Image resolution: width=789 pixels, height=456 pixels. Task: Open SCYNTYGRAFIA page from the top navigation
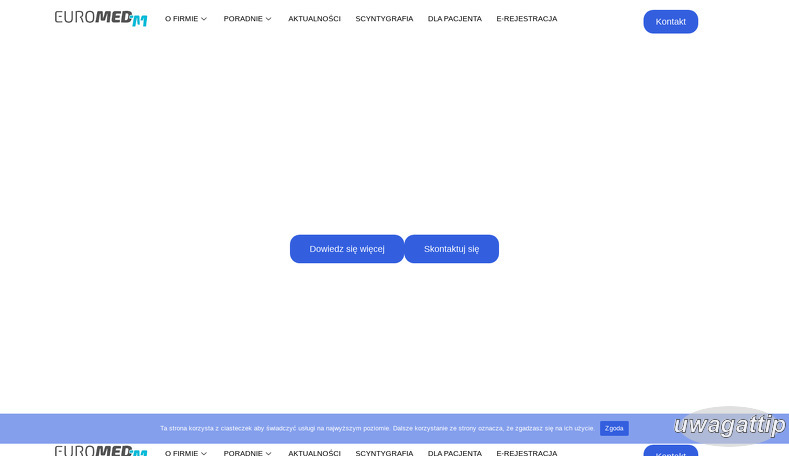(x=384, y=19)
